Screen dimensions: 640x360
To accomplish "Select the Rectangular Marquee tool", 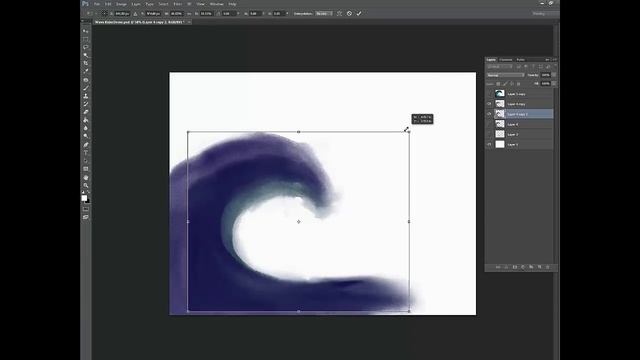I will point(86,39).
